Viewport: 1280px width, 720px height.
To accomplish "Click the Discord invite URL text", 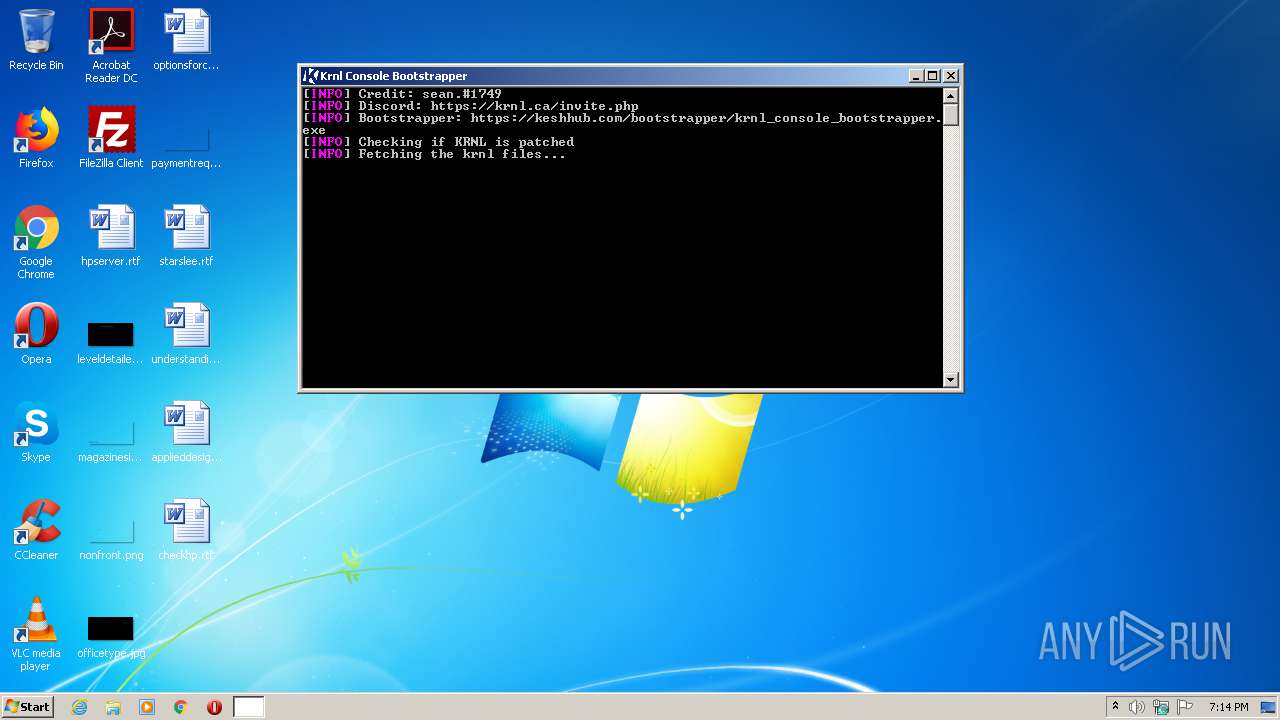I will [534, 106].
